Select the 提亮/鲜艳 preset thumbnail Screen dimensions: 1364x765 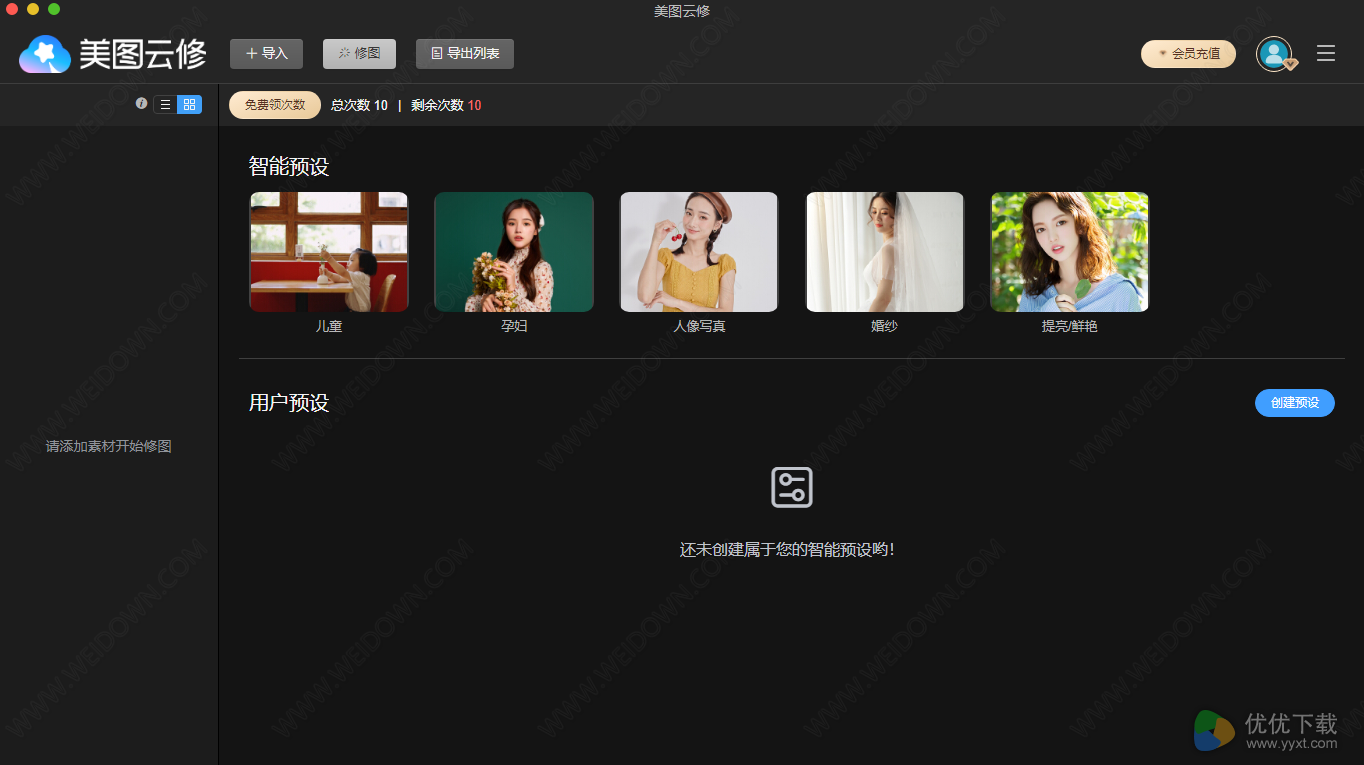coord(1070,252)
